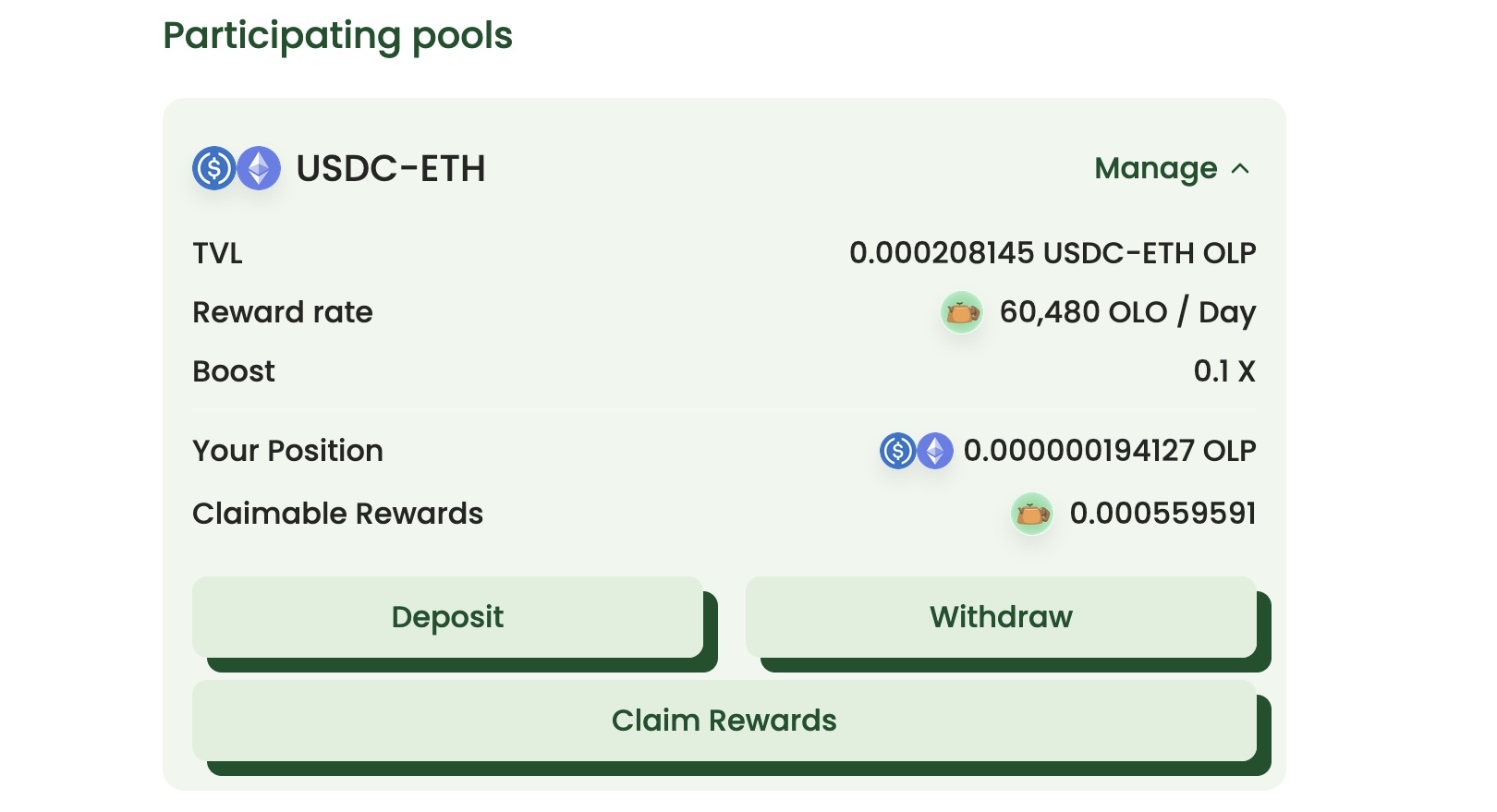This screenshot has height=812, width=1497.
Task: Select the TVL value 0.000208145 USDC-ETH OLP
Action: coord(1053,253)
